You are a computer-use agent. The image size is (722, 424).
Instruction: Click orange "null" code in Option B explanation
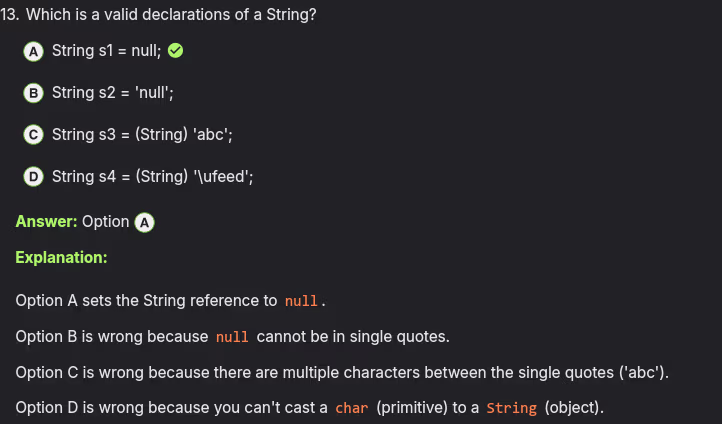(232, 337)
